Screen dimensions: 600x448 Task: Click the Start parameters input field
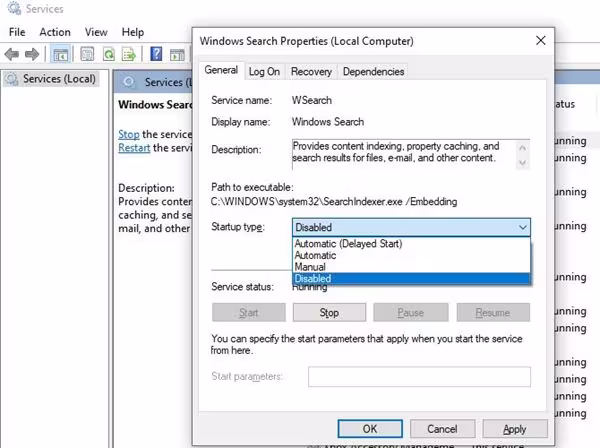tap(419, 376)
